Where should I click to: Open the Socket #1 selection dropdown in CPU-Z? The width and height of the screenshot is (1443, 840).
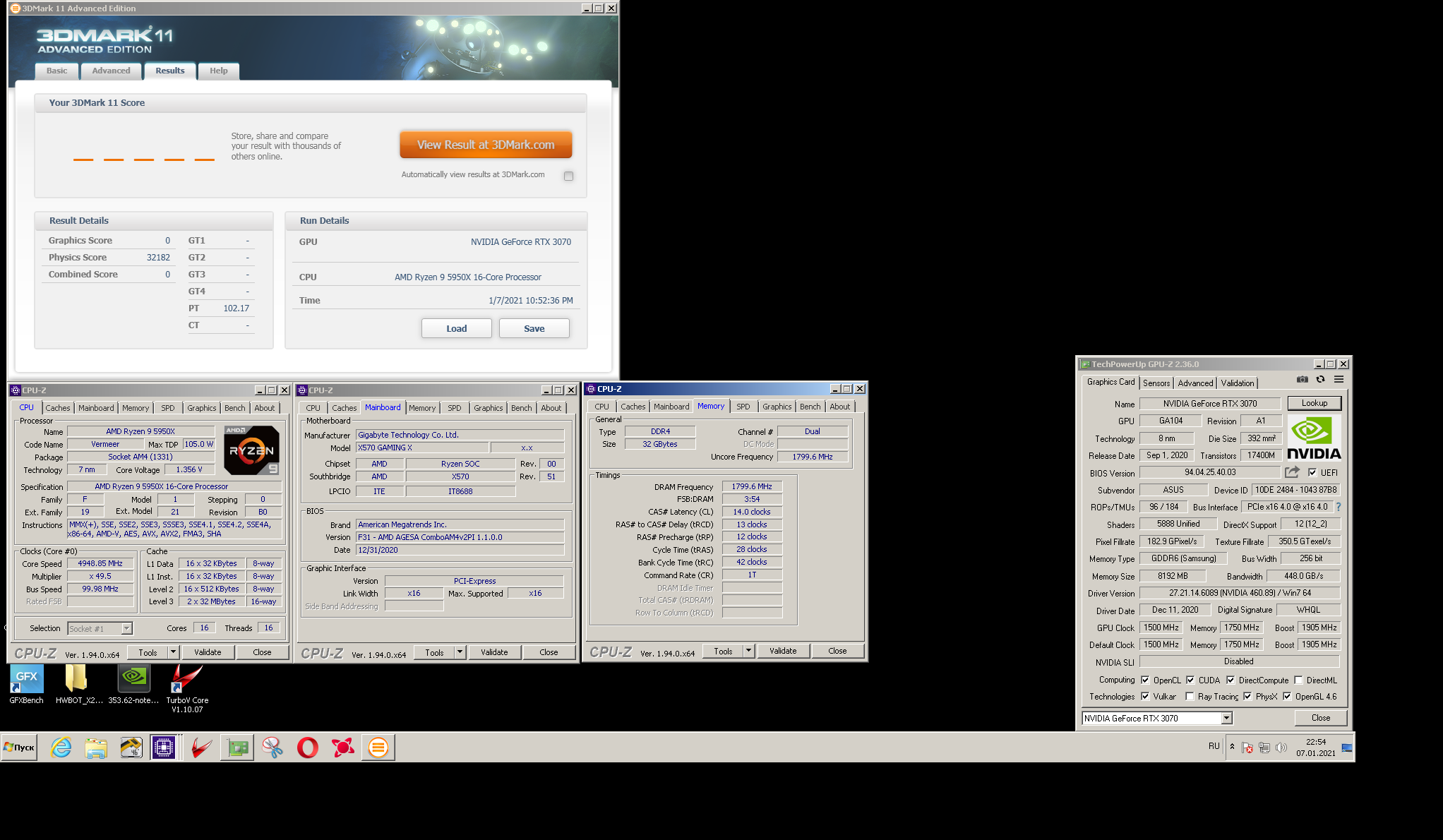[126, 628]
